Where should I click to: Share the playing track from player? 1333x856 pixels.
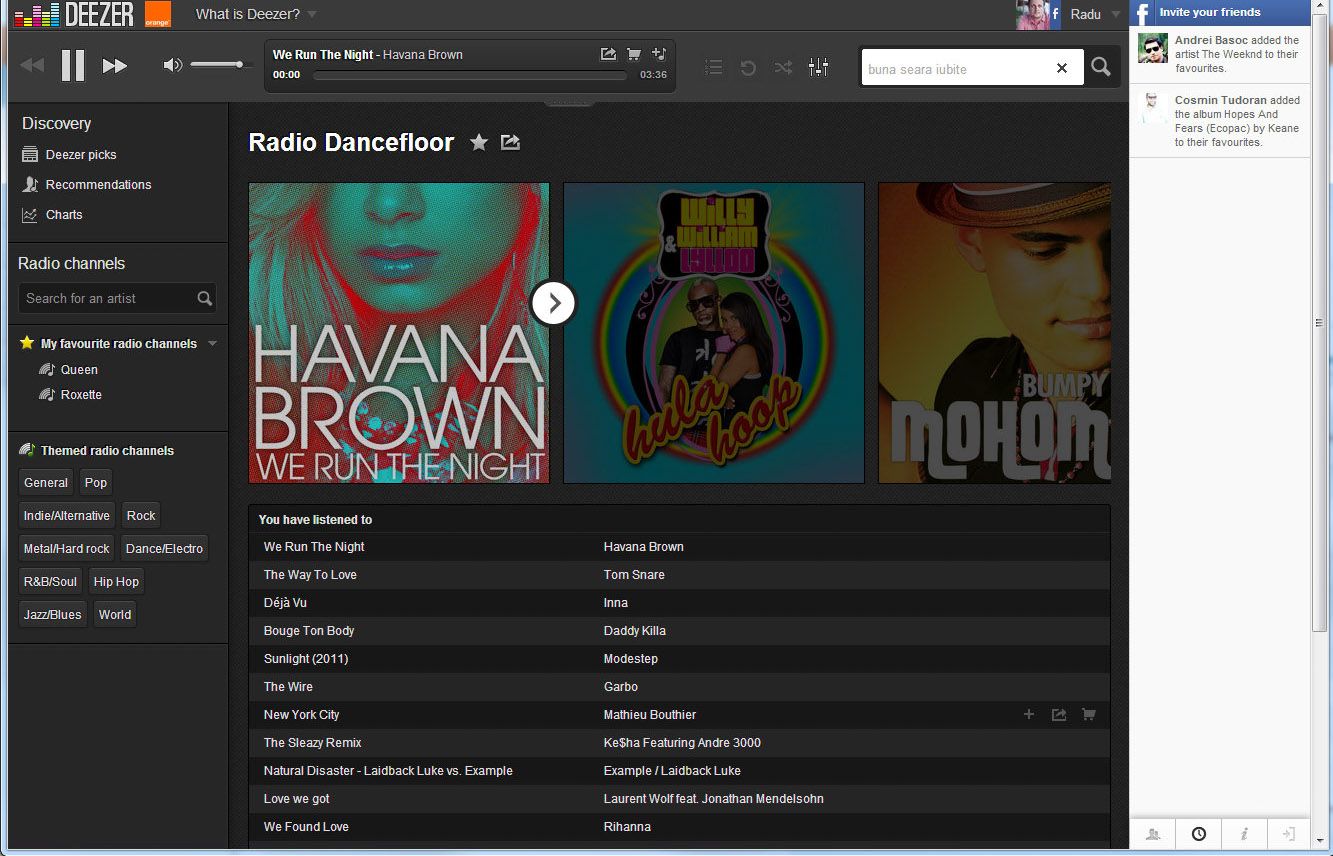(608, 54)
